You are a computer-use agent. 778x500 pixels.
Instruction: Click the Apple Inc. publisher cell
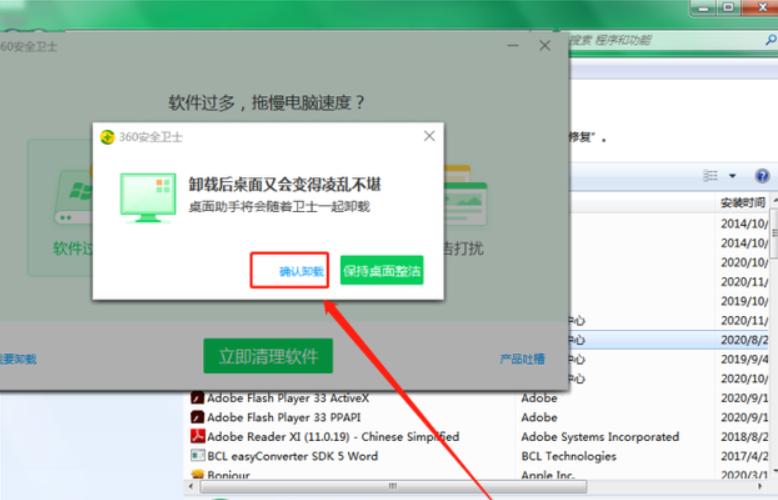pos(548,475)
